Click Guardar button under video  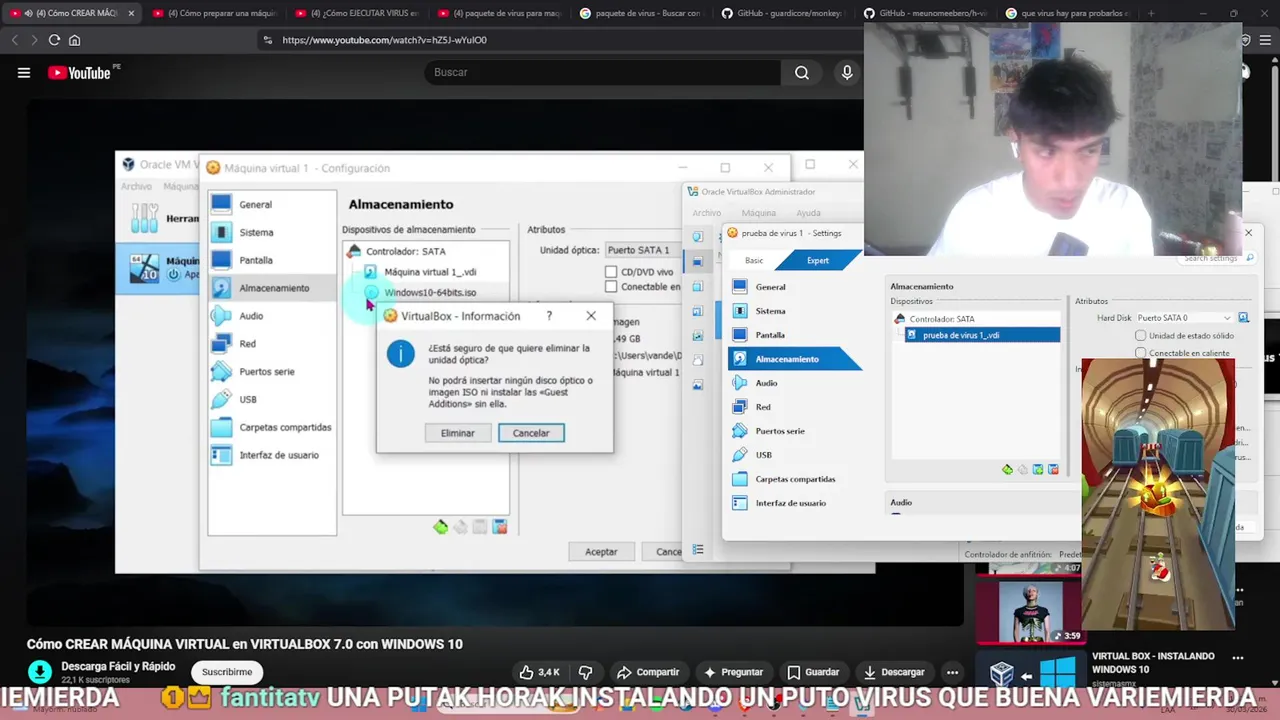[x=812, y=672]
